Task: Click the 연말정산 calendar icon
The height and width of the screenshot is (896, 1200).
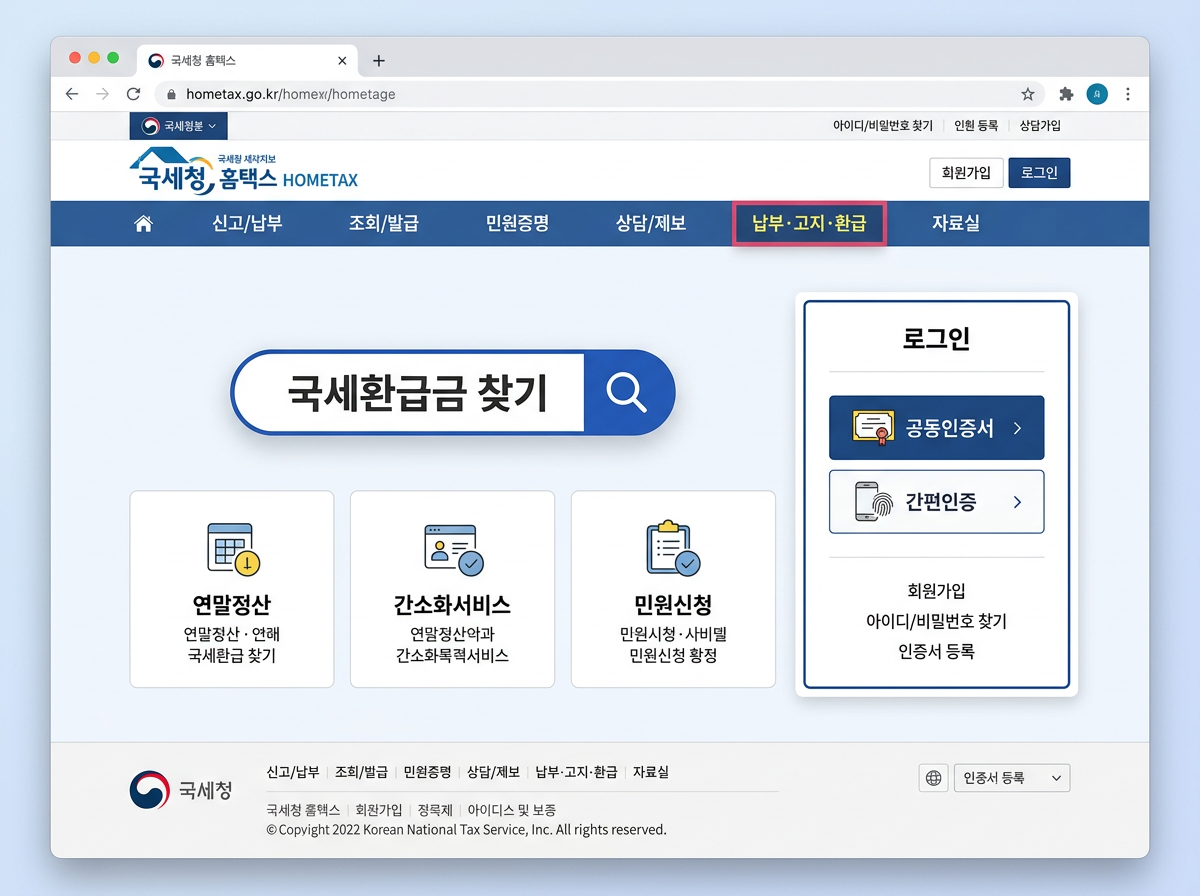Action: pyautogui.click(x=232, y=549)
